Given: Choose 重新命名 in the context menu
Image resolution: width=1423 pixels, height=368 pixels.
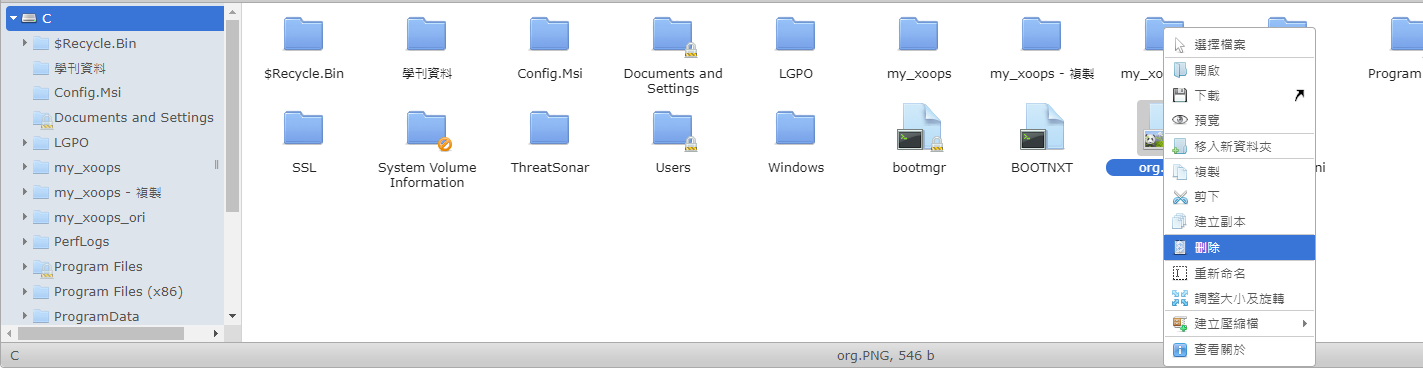Looking at the screenshot, I should (x=1239, y=273).
